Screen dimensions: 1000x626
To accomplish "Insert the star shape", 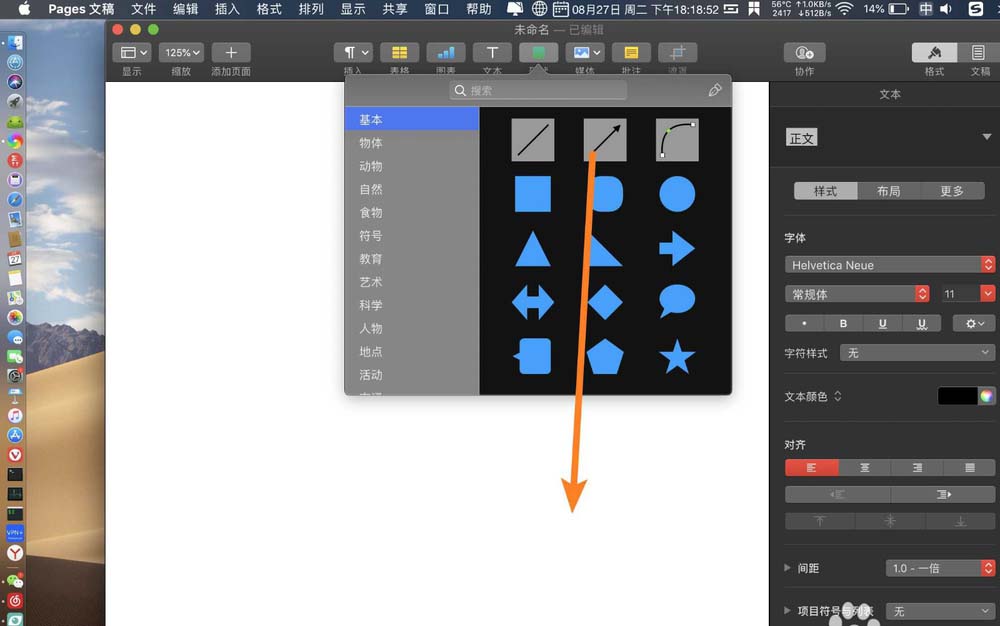I will pos(677,356).
